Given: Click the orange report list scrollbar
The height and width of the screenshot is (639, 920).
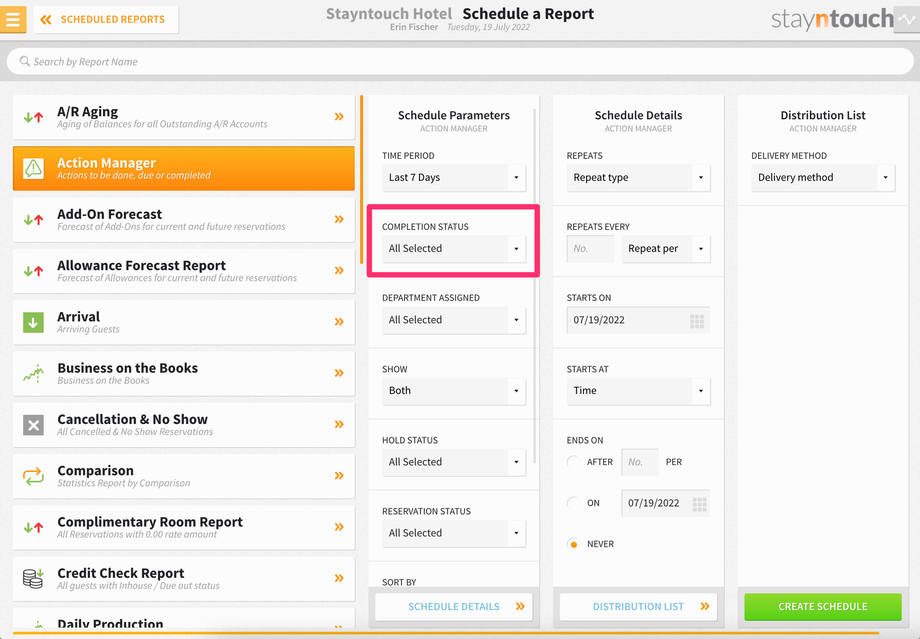Looking at the screenshot, I should click(361, 179).
